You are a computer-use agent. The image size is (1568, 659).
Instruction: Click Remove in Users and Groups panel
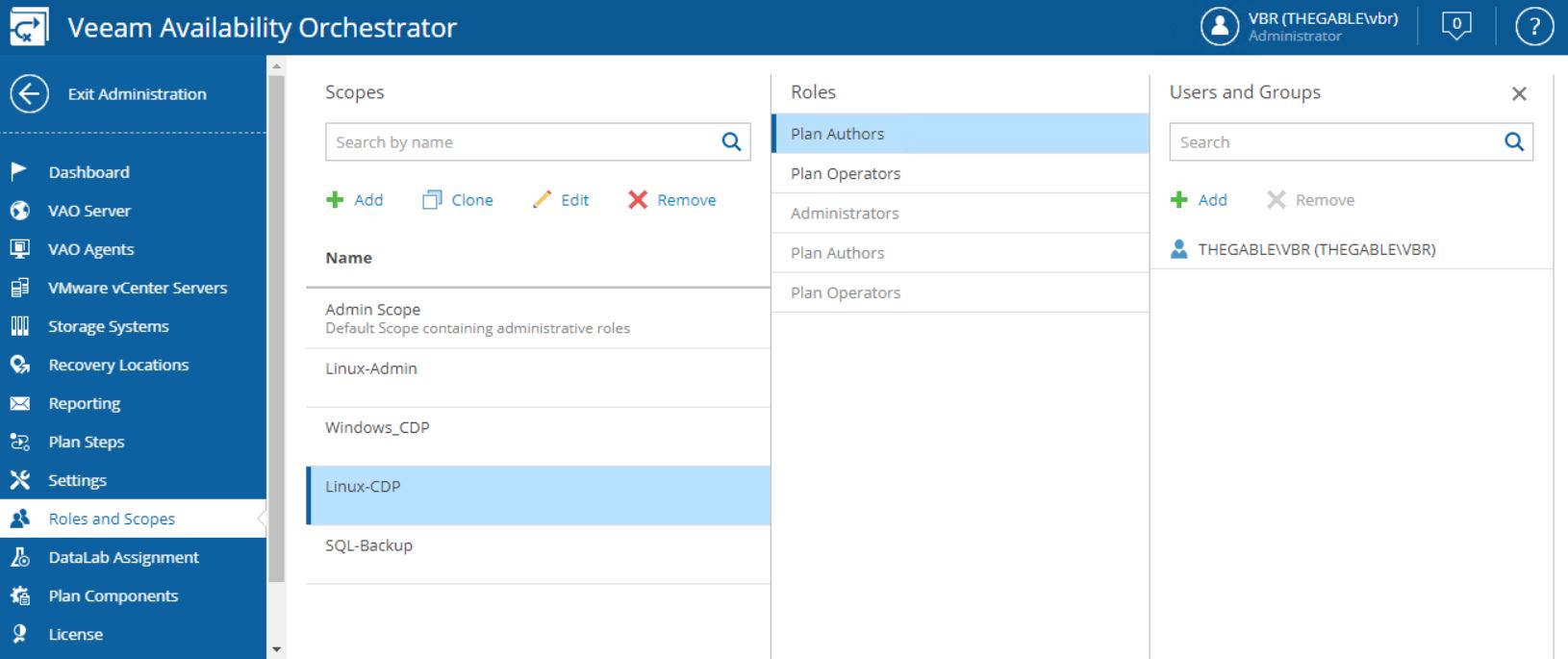pos(1310,200)
